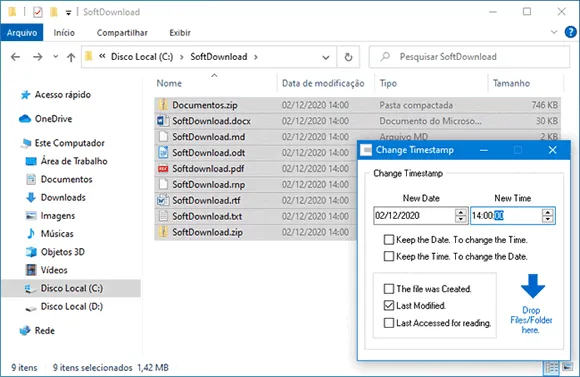Increase New Time with up spinner
This screenshot has width=580, height=377.
548,212
